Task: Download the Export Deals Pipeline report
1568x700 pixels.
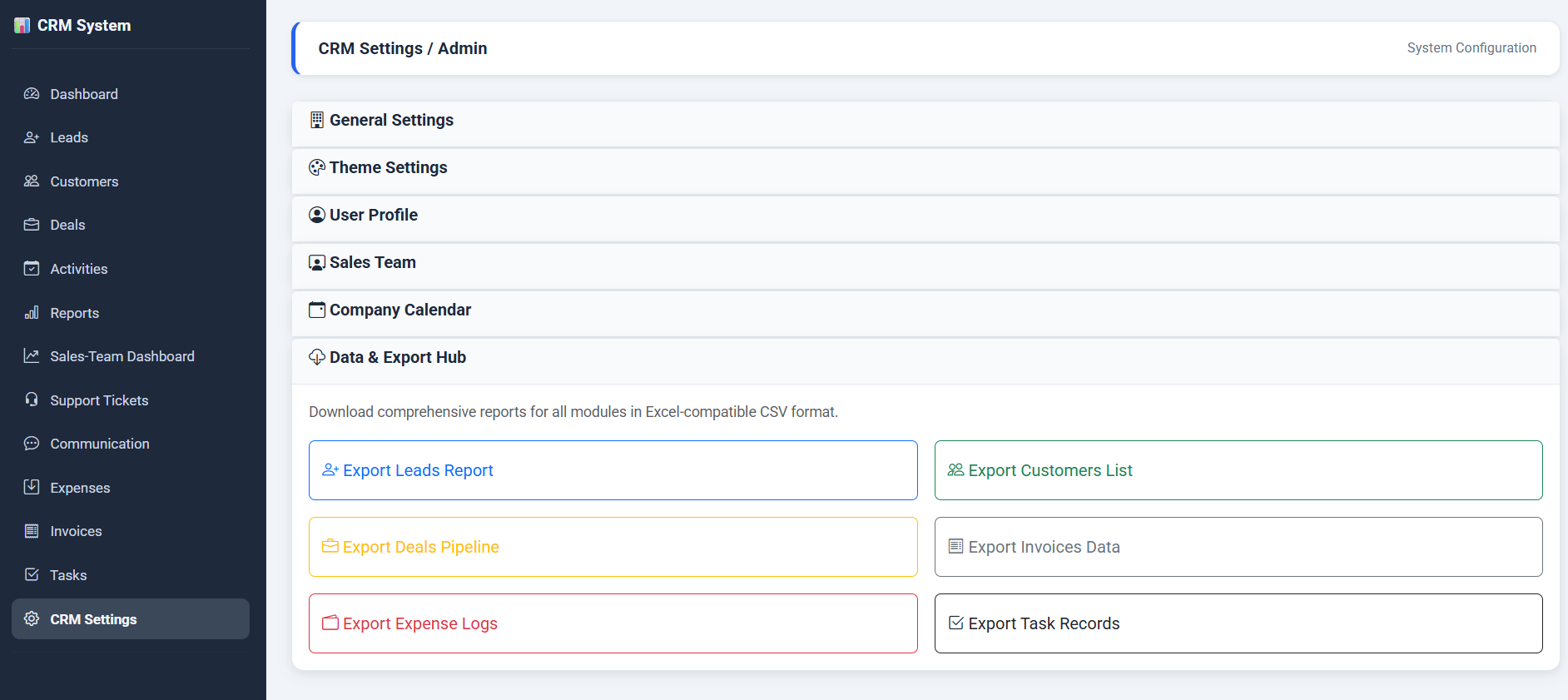Action: (613, 547)
